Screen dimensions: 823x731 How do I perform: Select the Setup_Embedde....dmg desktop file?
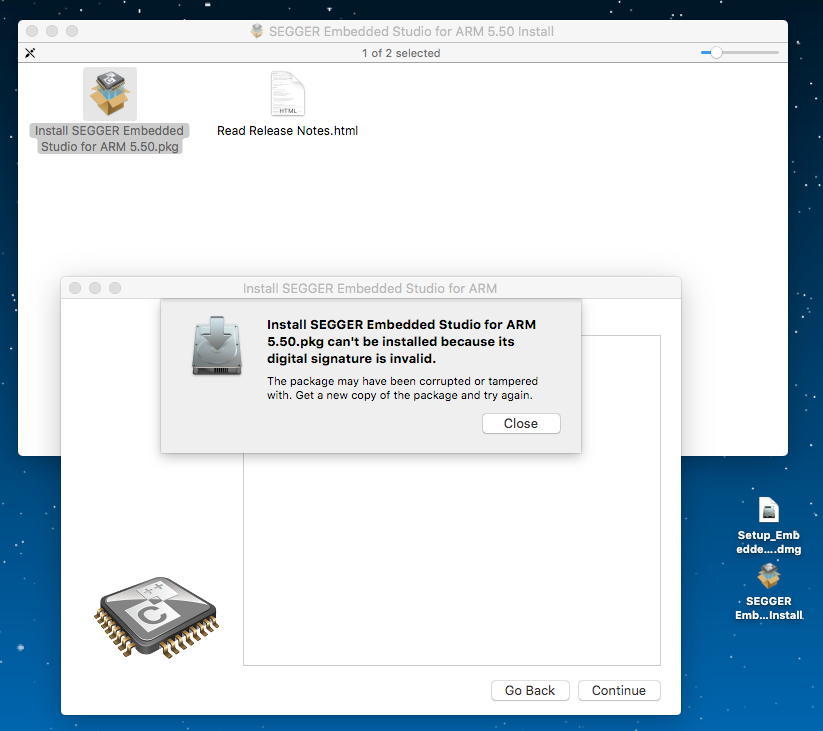pyautogui.click(x=768, y=525)
